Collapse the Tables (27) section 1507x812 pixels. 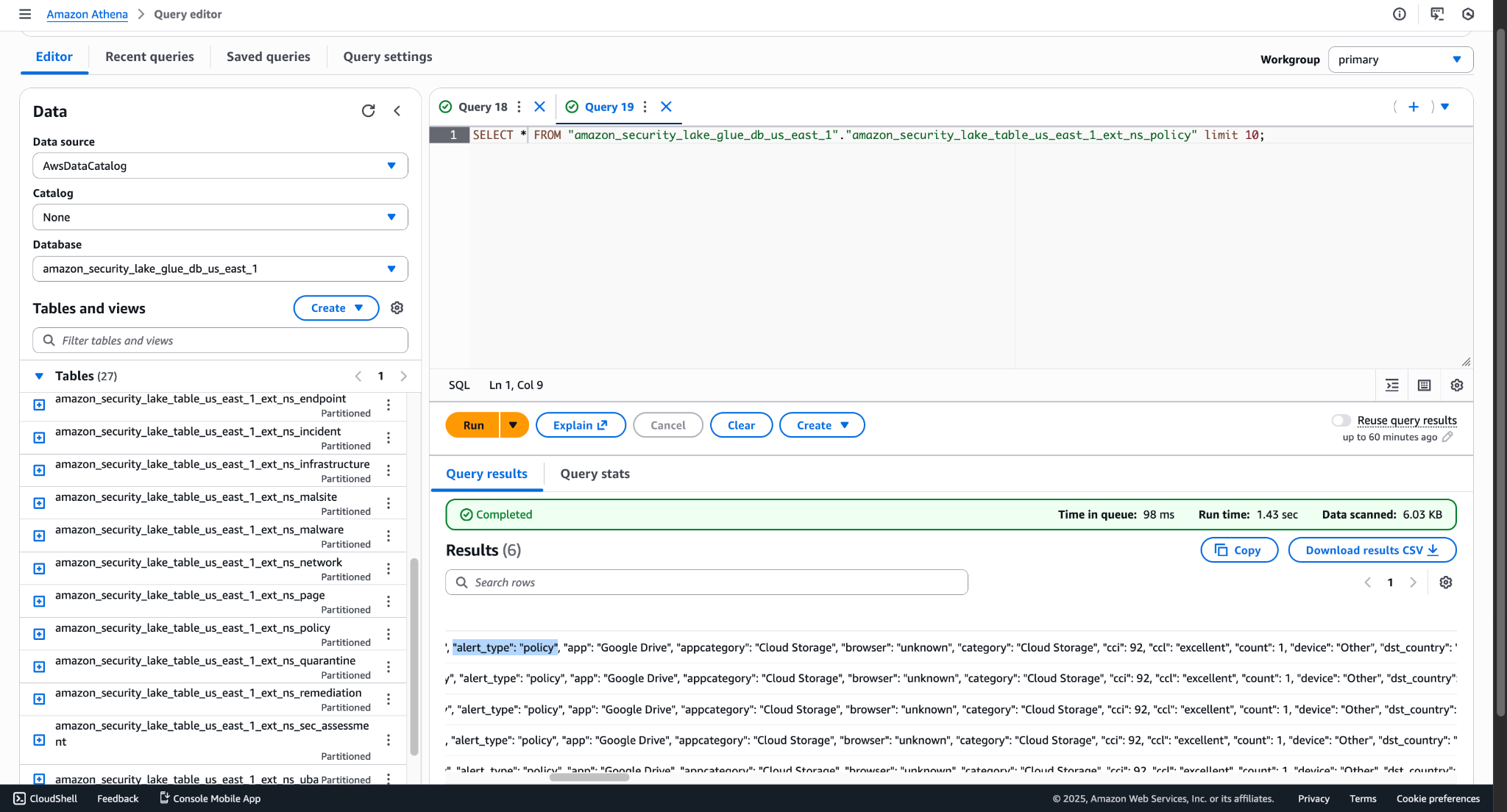click(x=39, y=376)
